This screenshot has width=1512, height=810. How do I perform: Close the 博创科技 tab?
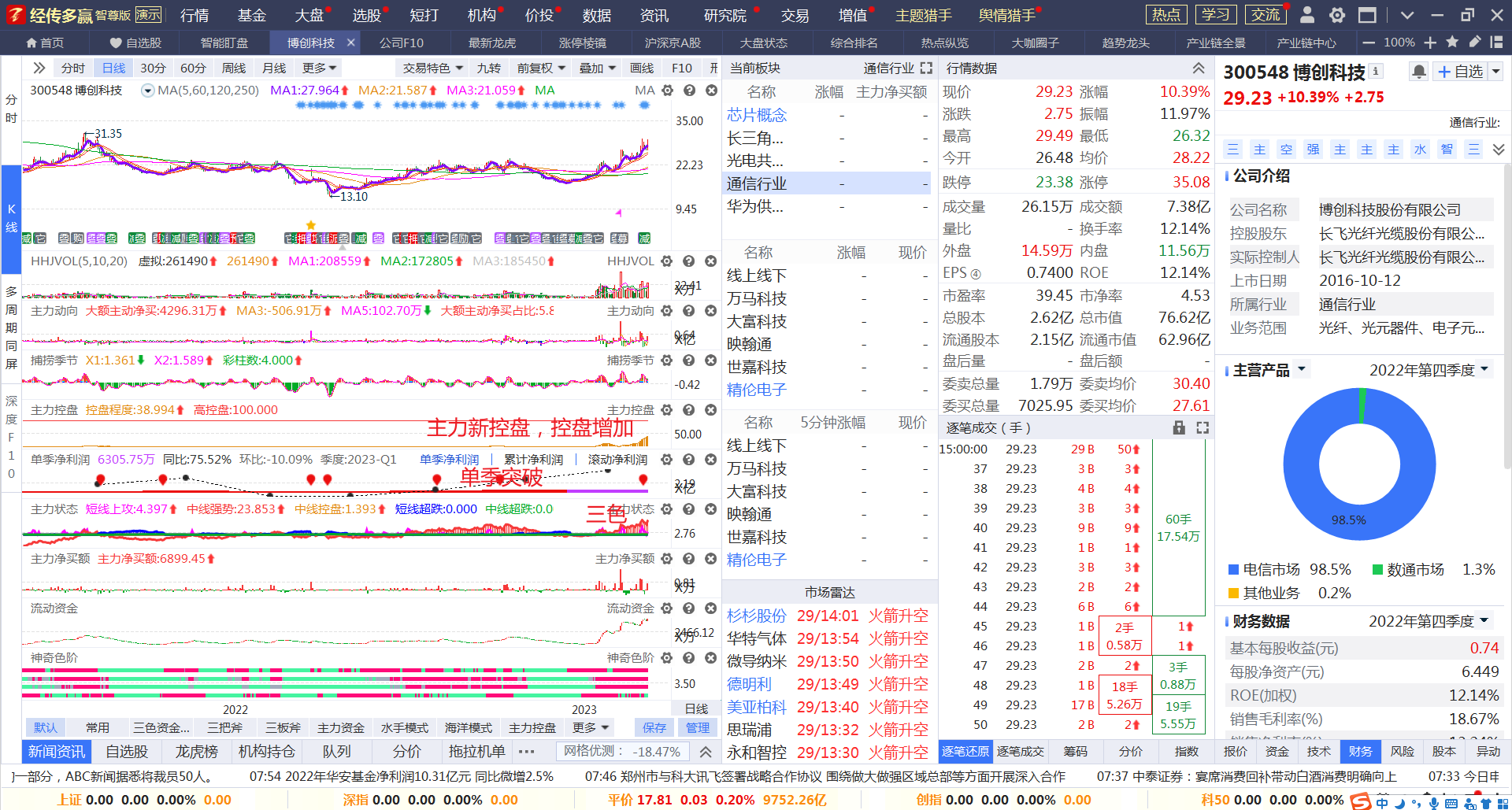[351, 43]
